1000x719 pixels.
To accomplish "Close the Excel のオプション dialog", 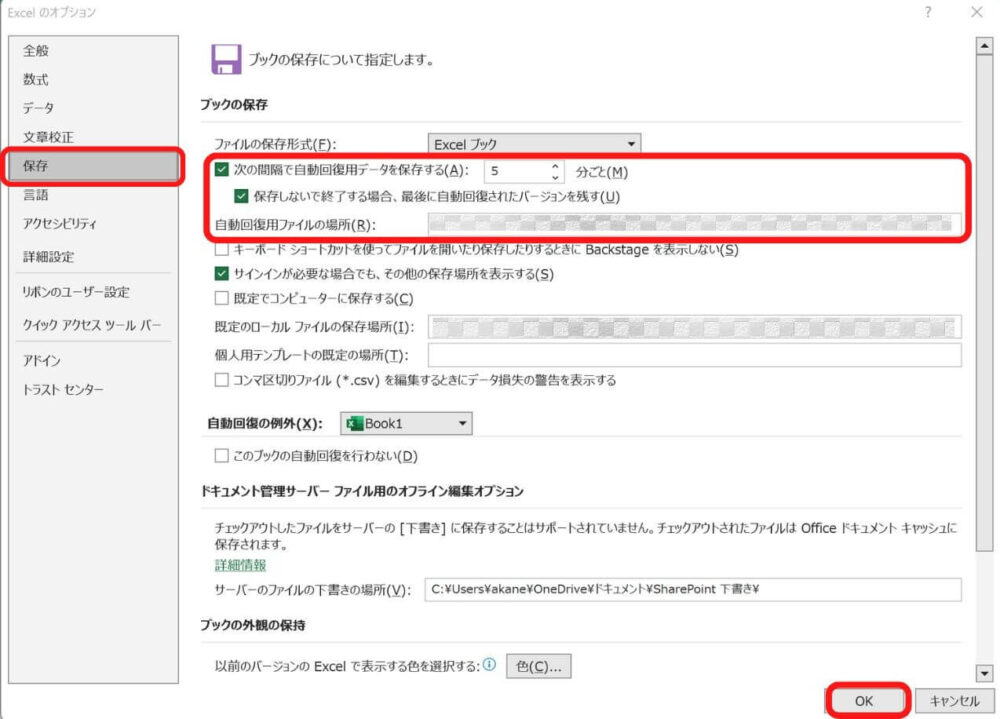I will (976, 12).
